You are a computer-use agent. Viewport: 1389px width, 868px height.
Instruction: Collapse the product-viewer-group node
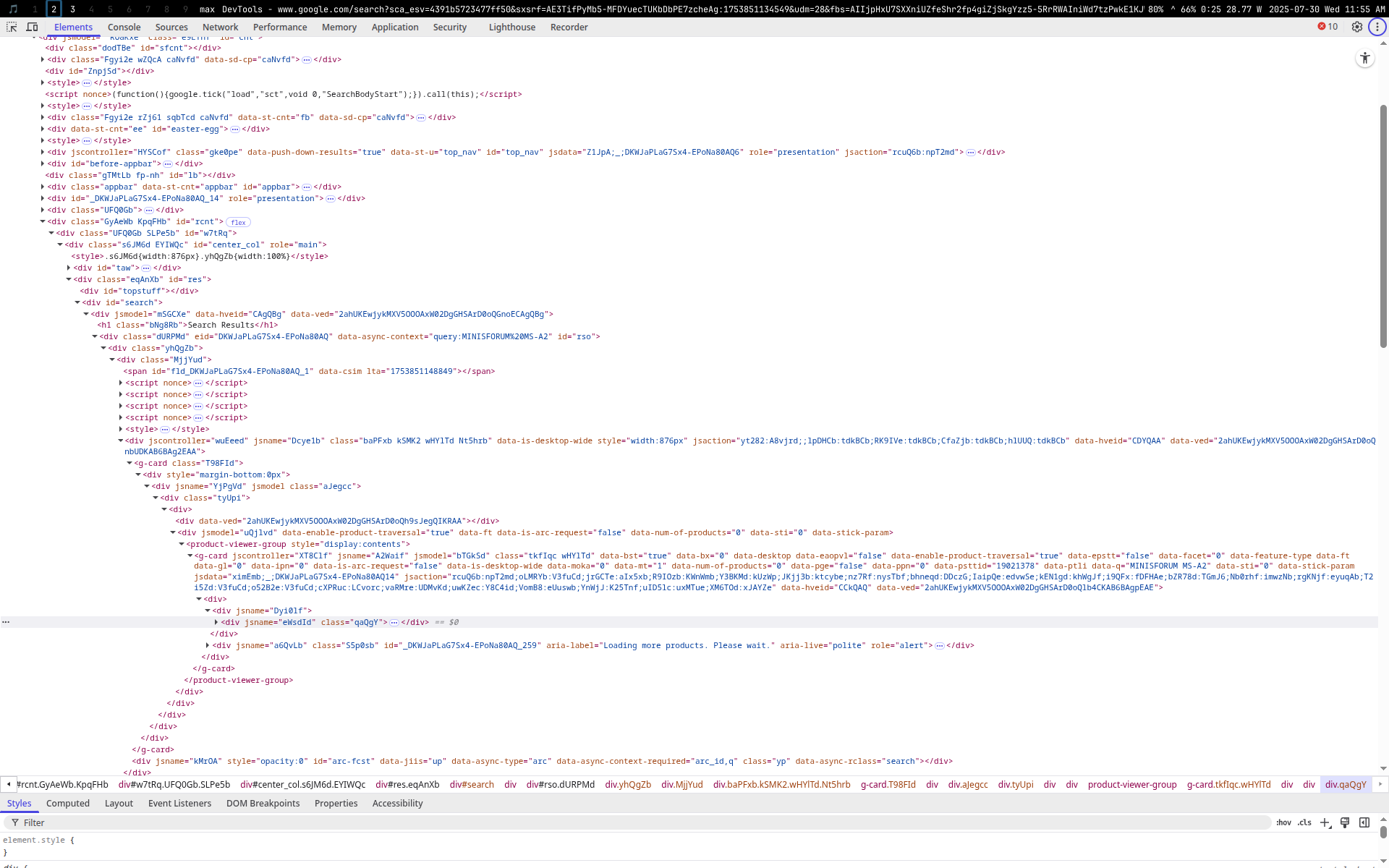[182, 544]
